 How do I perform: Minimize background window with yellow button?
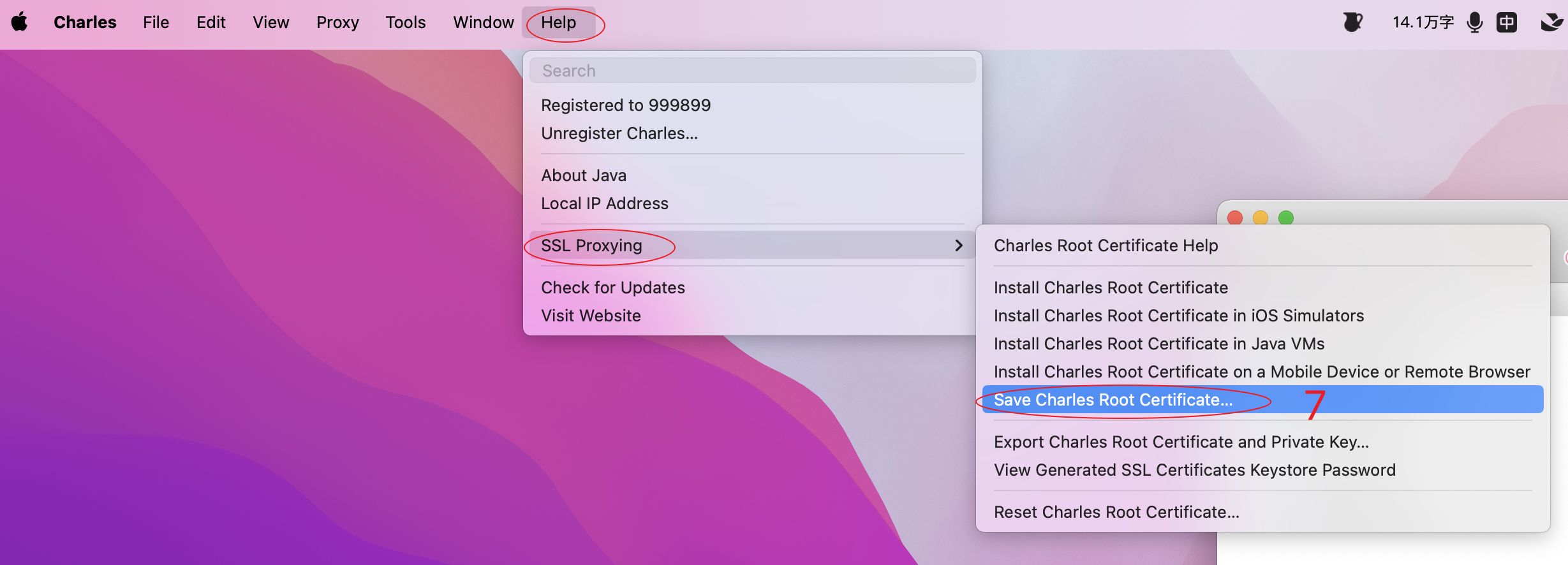(x=1261, y=218)
